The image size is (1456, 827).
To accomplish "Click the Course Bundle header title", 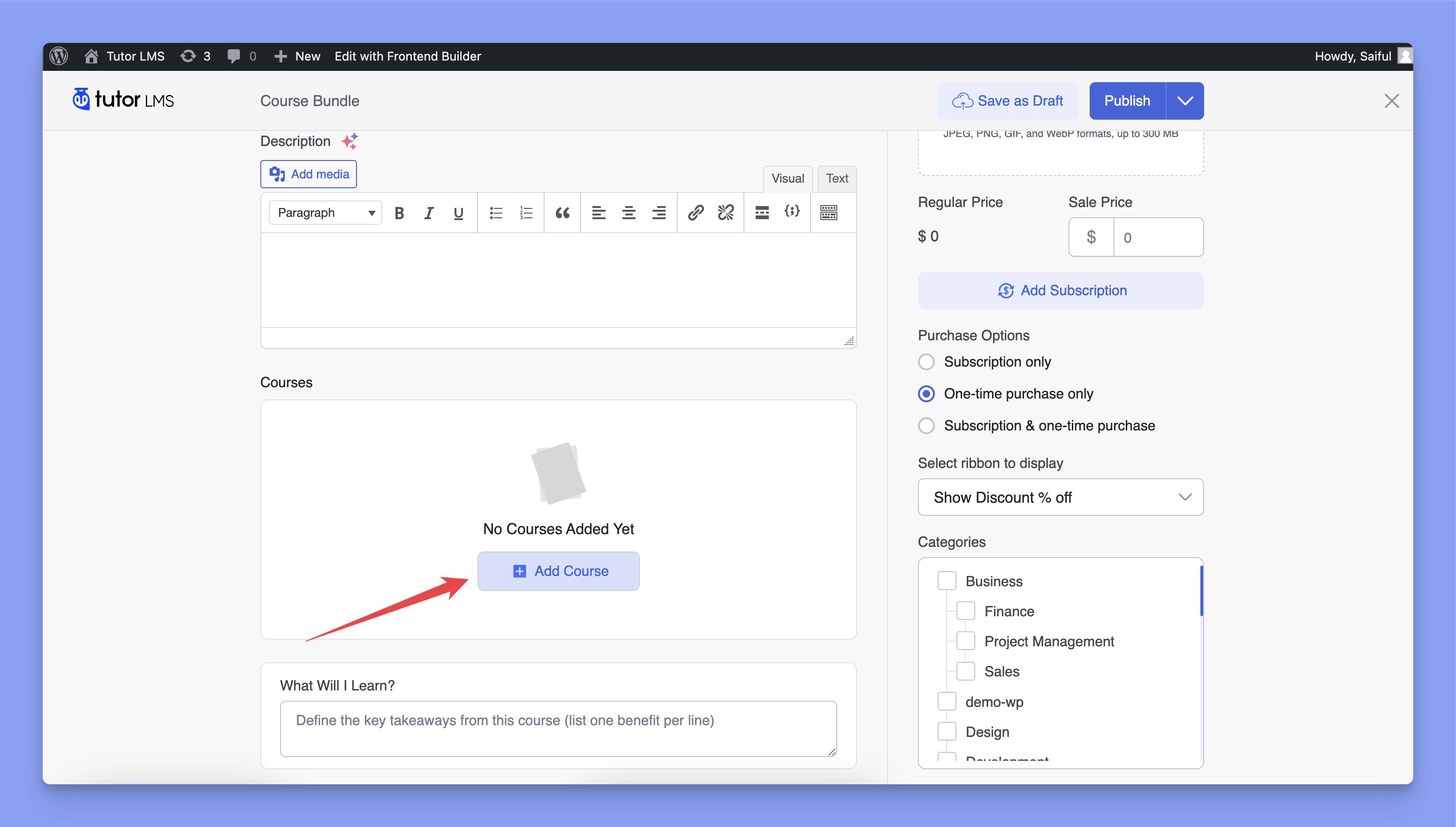I will coord(310,100).
